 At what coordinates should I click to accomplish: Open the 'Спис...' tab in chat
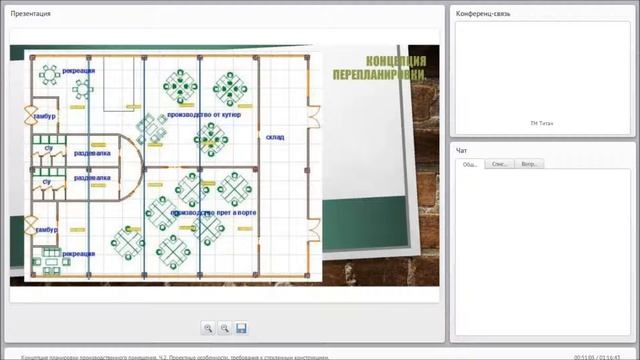point(500,164)
